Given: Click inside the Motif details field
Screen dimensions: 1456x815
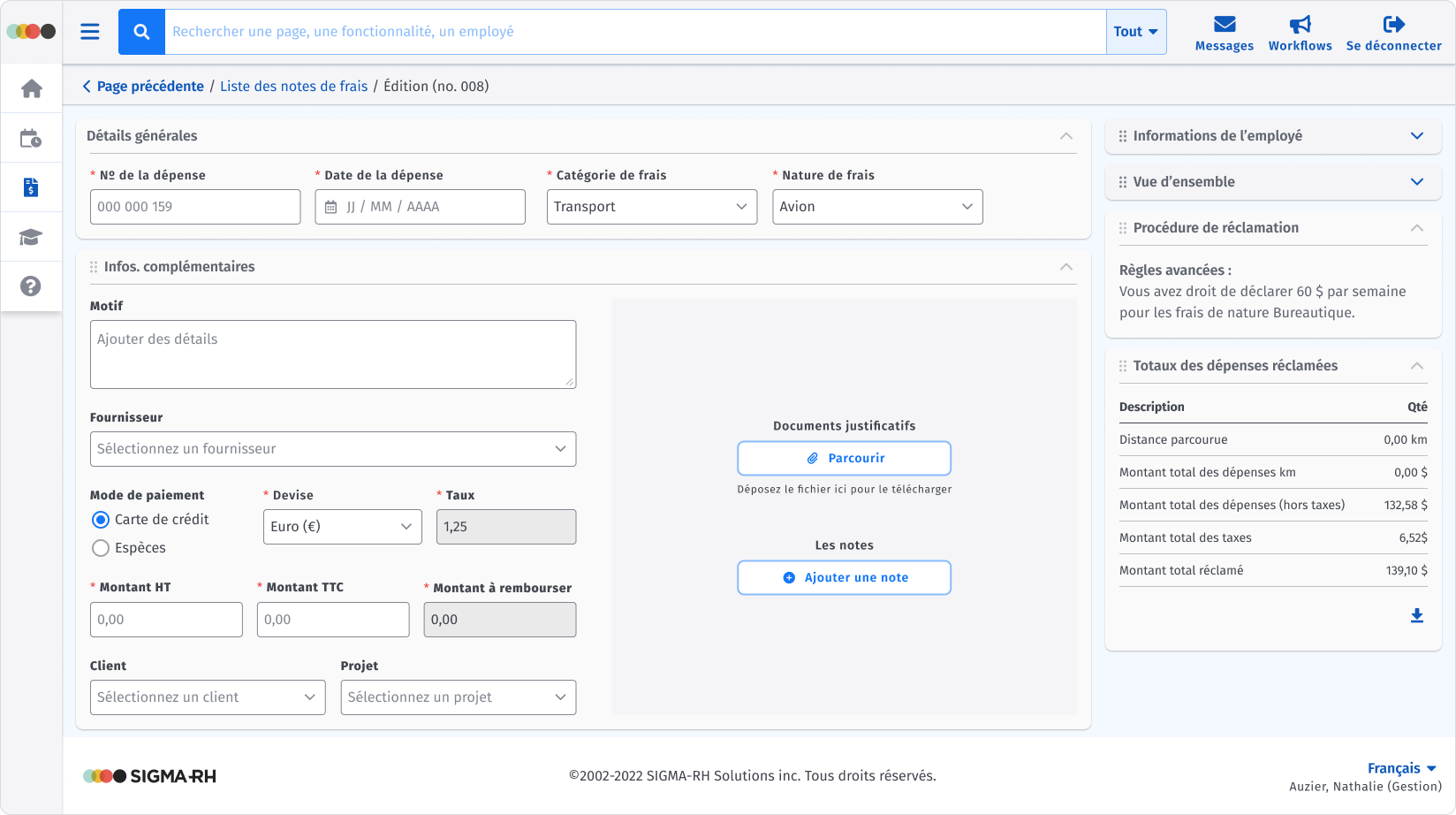Looking at the screenshot, I should (332, 354).
